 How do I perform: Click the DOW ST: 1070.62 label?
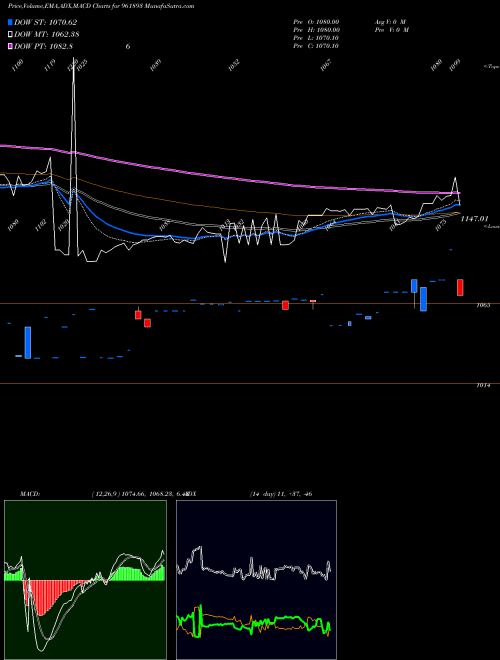click(x=45, y=22)
